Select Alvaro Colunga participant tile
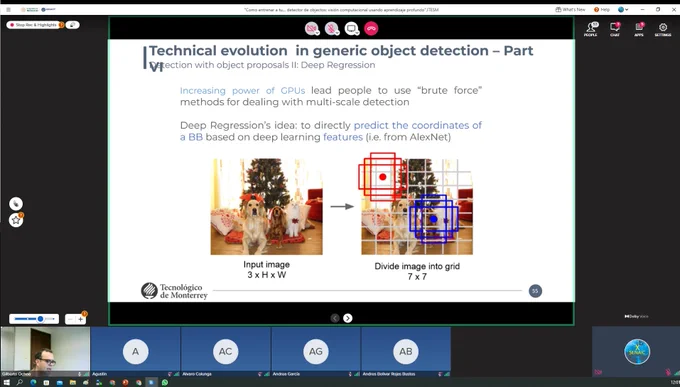The image size is (680, 387). click(226, 351)
